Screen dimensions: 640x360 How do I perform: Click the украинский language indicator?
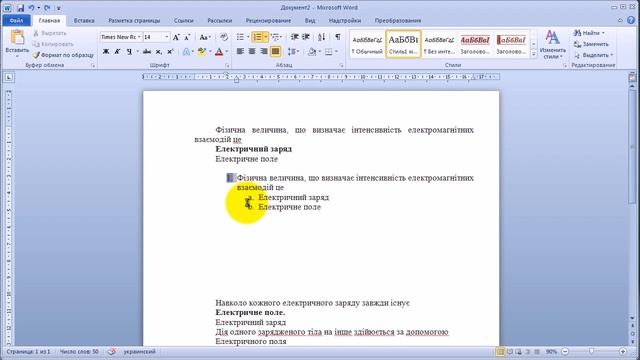pyautogui.click(x=139, y=351)
